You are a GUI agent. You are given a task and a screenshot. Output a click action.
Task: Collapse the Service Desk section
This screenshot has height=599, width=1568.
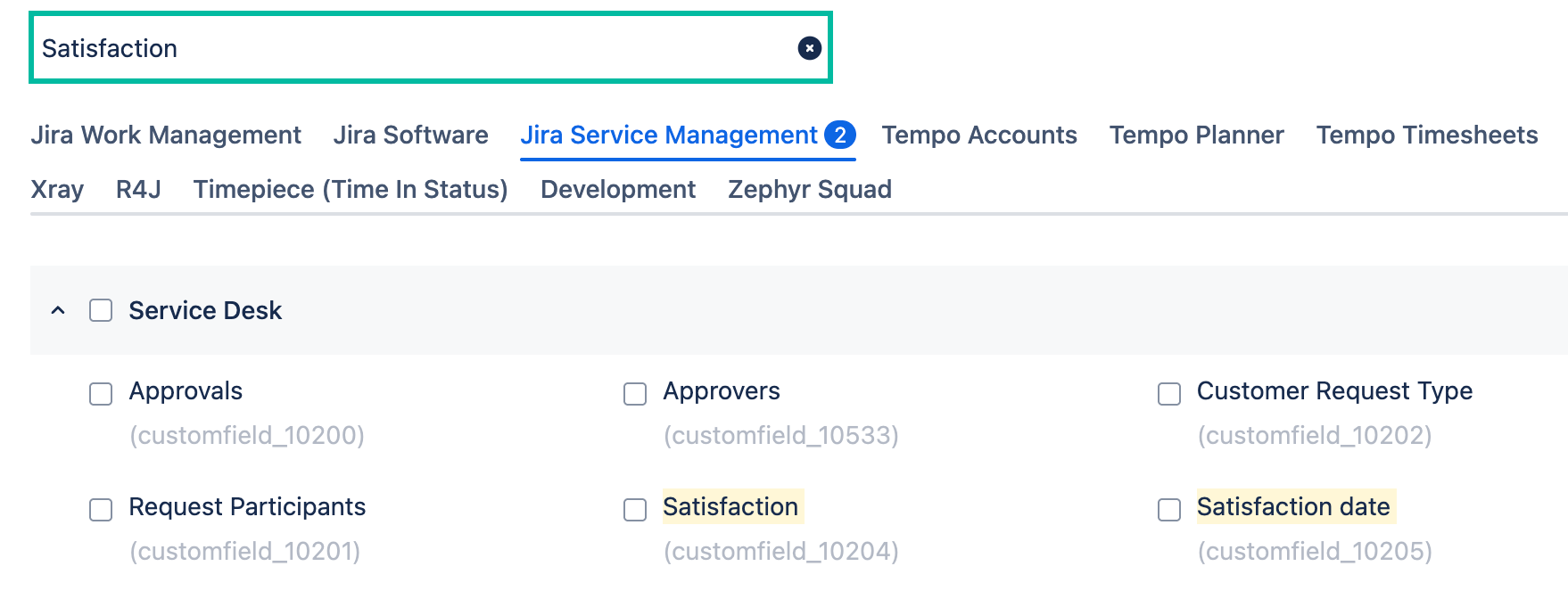(x=58, y=310)
